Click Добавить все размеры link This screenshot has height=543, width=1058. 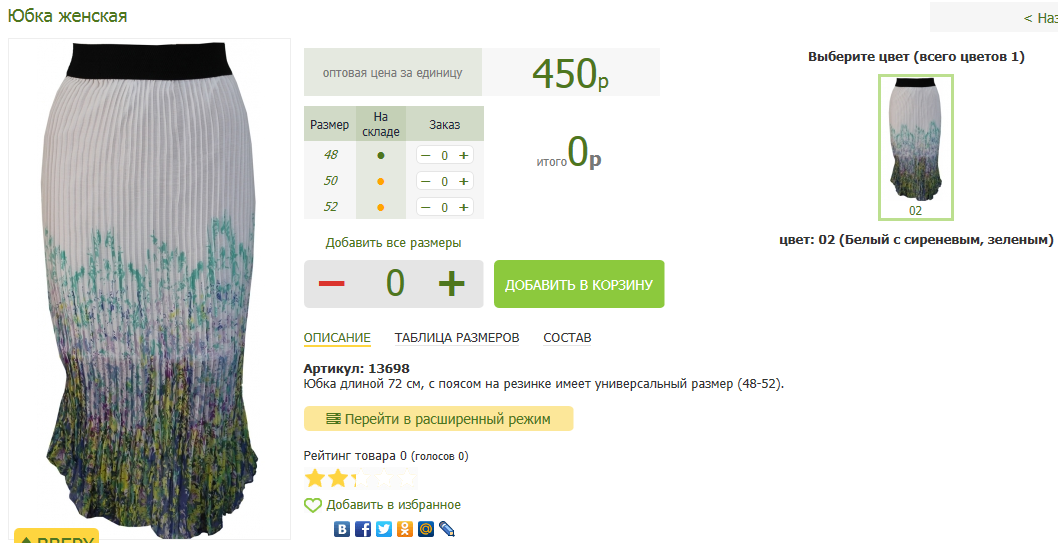(393, 243)
